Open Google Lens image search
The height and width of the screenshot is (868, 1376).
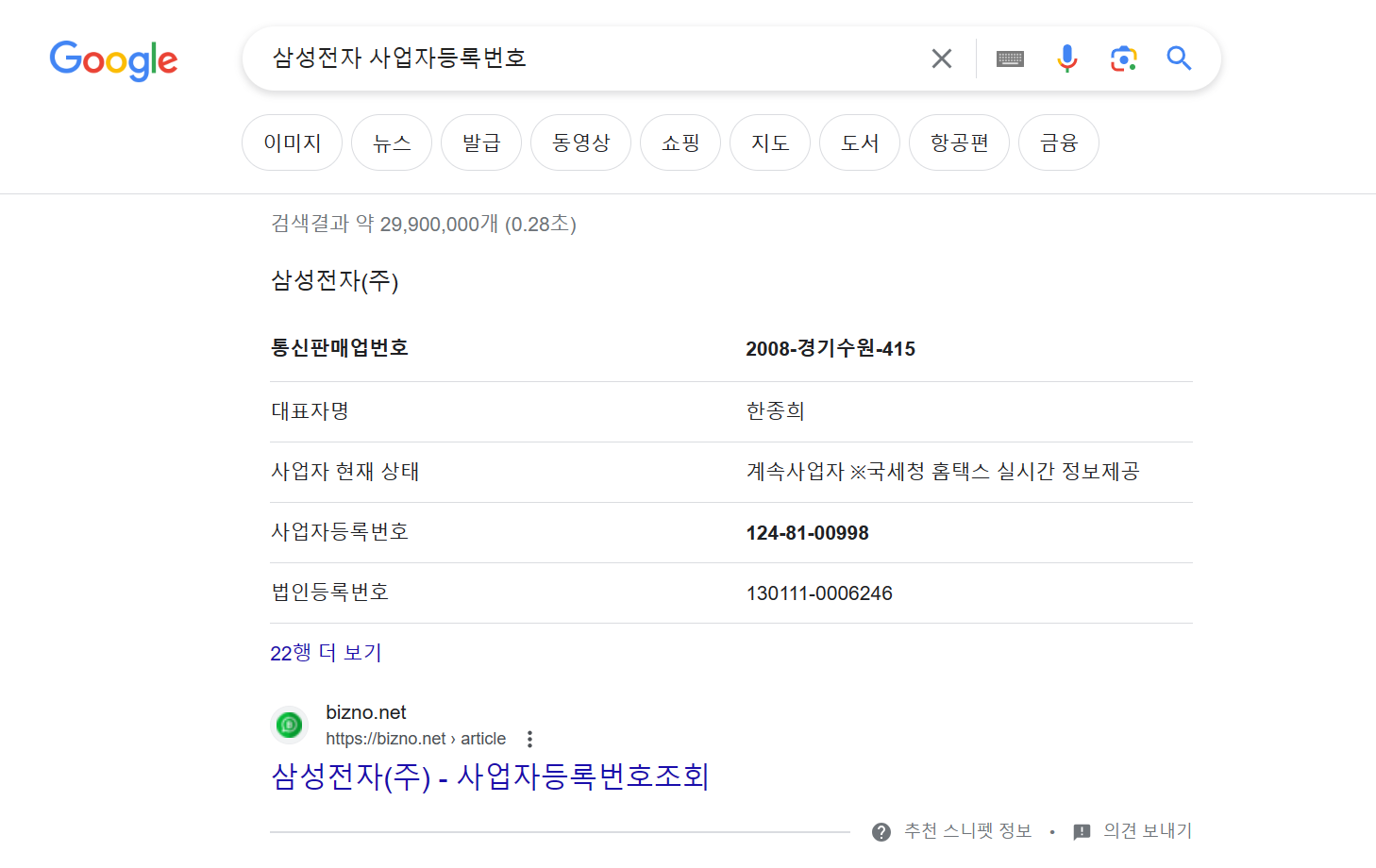tap(1123, 58)
